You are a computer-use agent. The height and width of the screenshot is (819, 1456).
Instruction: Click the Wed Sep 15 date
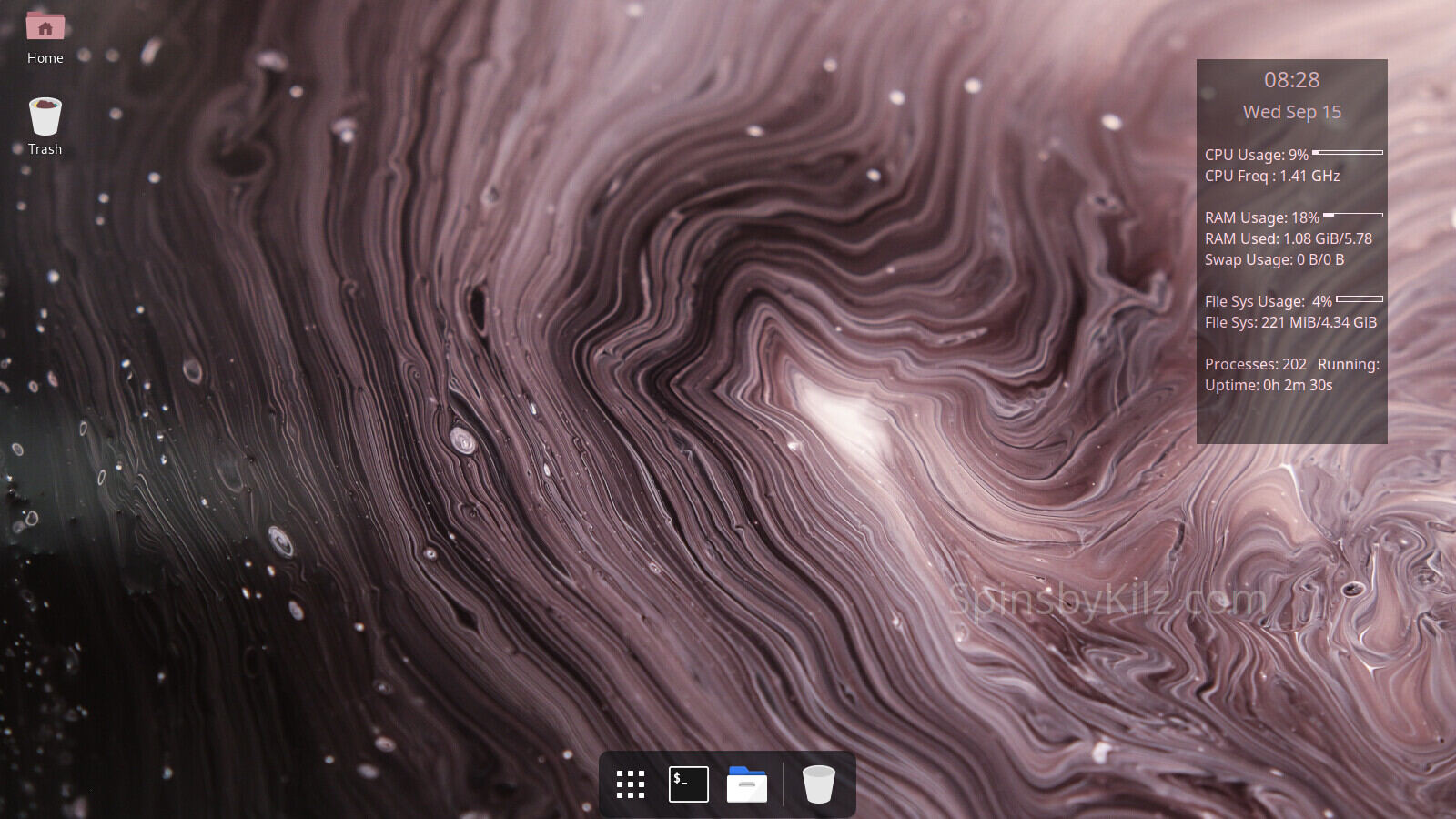coord(1291,112)
